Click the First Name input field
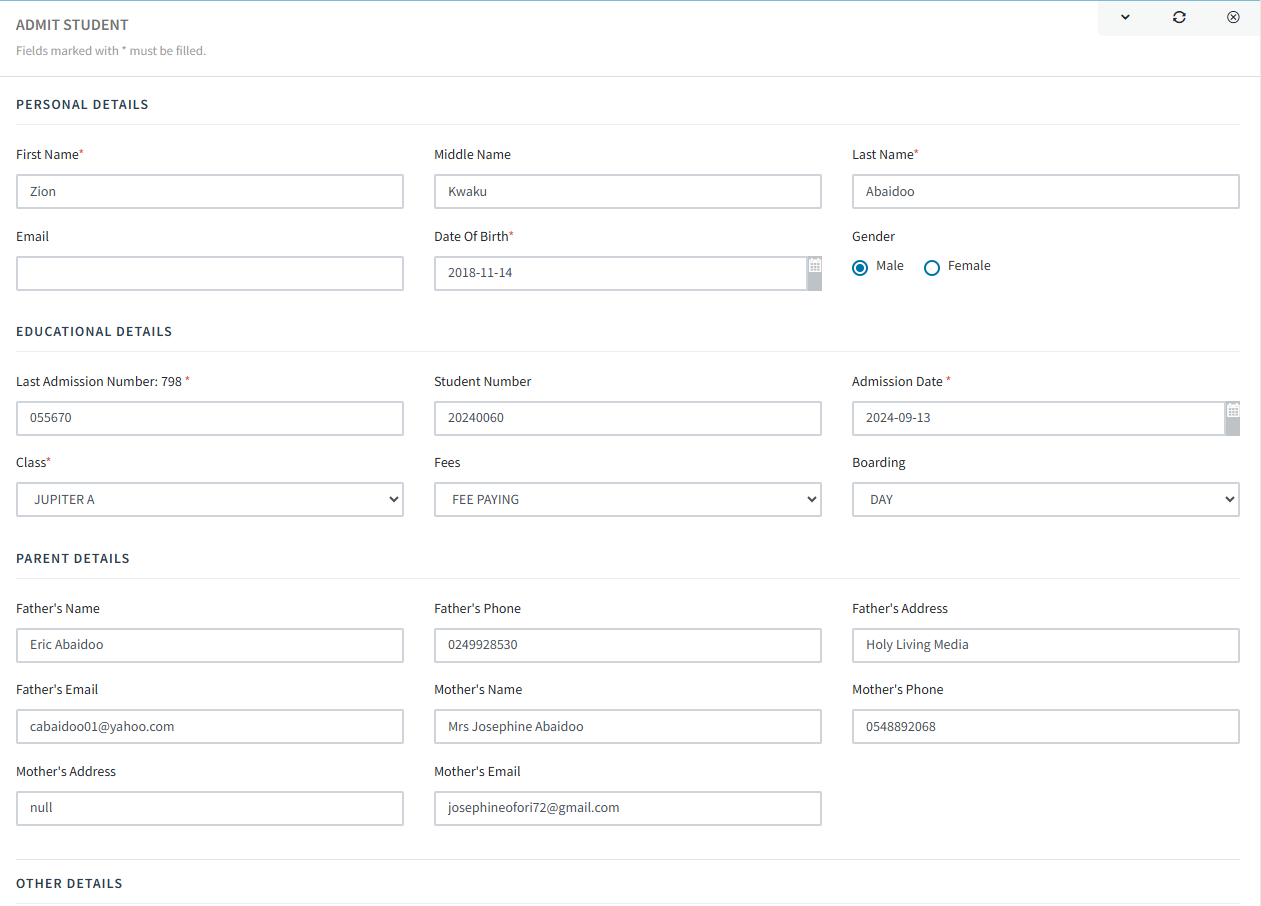The image size is (1261, 906). [210, 192]
